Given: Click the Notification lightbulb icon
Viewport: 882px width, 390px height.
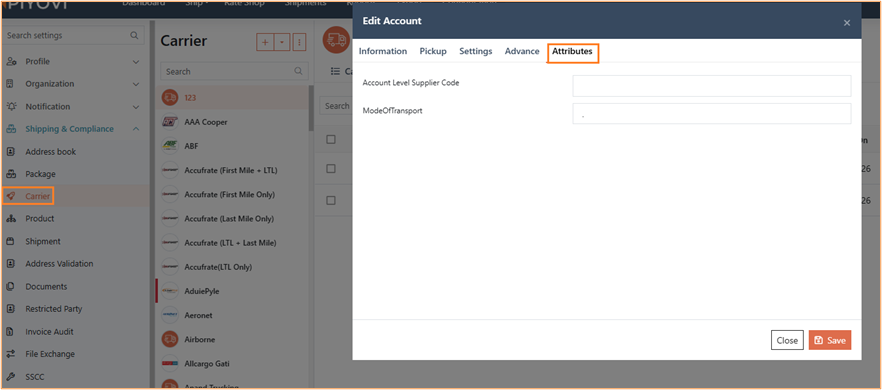Looking at the screenshot, I should tap(11, 106).
